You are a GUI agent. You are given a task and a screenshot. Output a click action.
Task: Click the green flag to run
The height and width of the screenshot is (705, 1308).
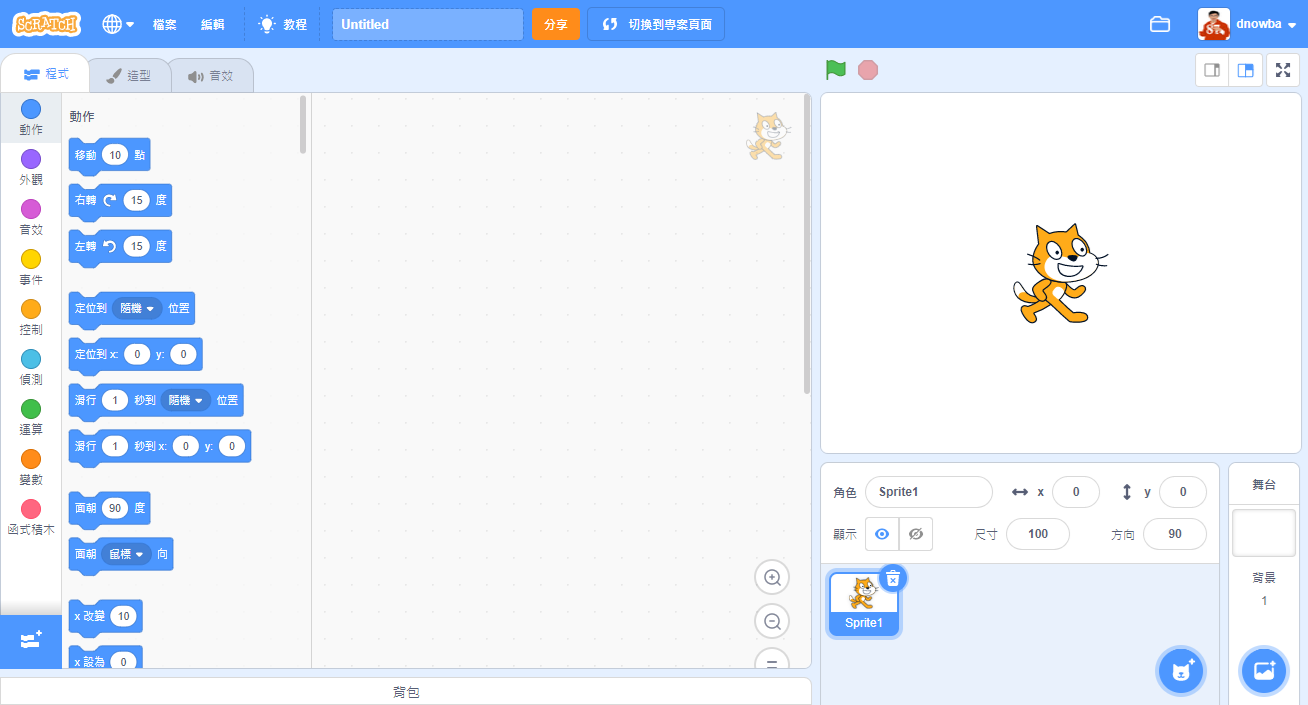836,70
